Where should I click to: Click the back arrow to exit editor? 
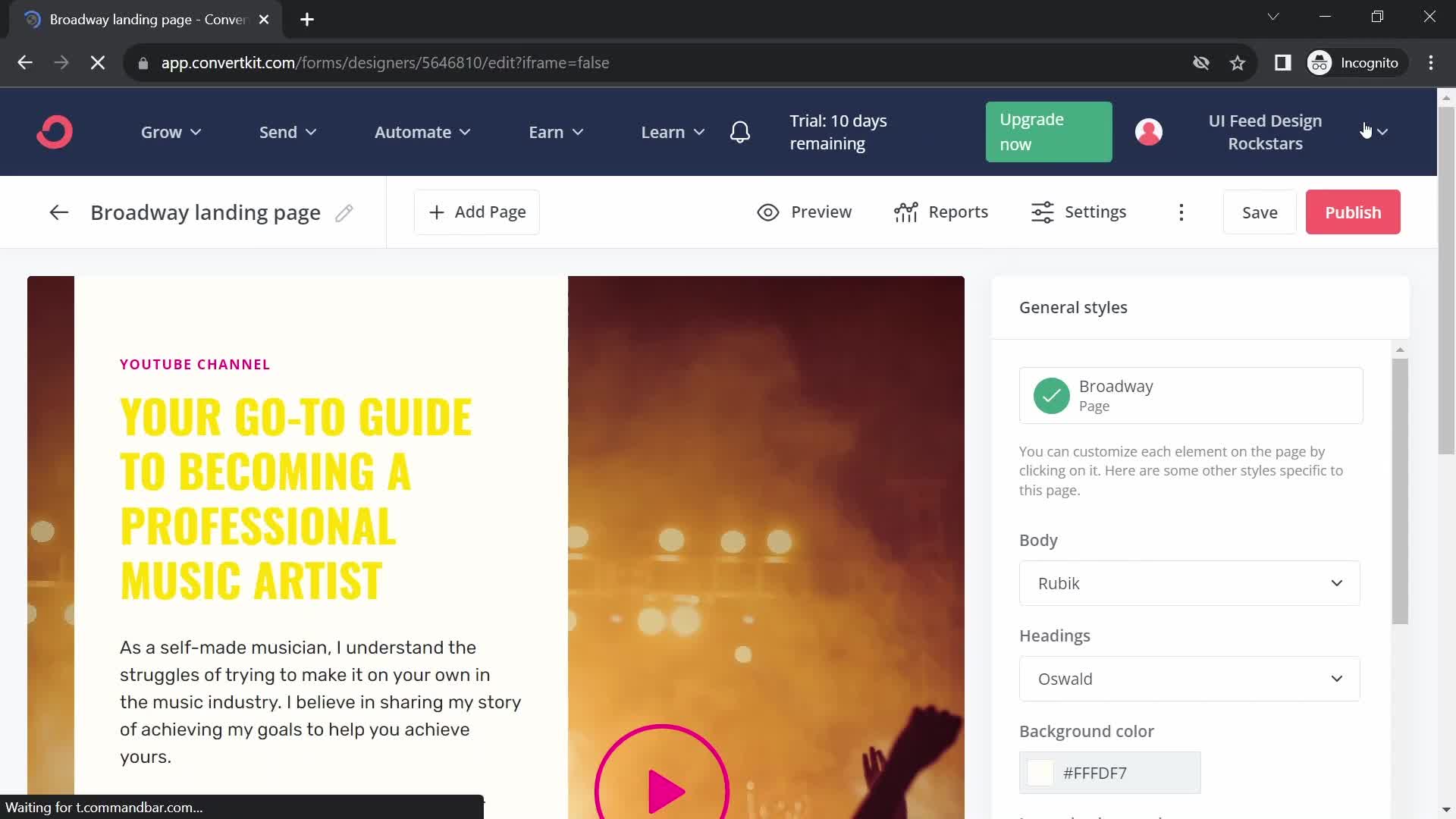tap(59, 212)
